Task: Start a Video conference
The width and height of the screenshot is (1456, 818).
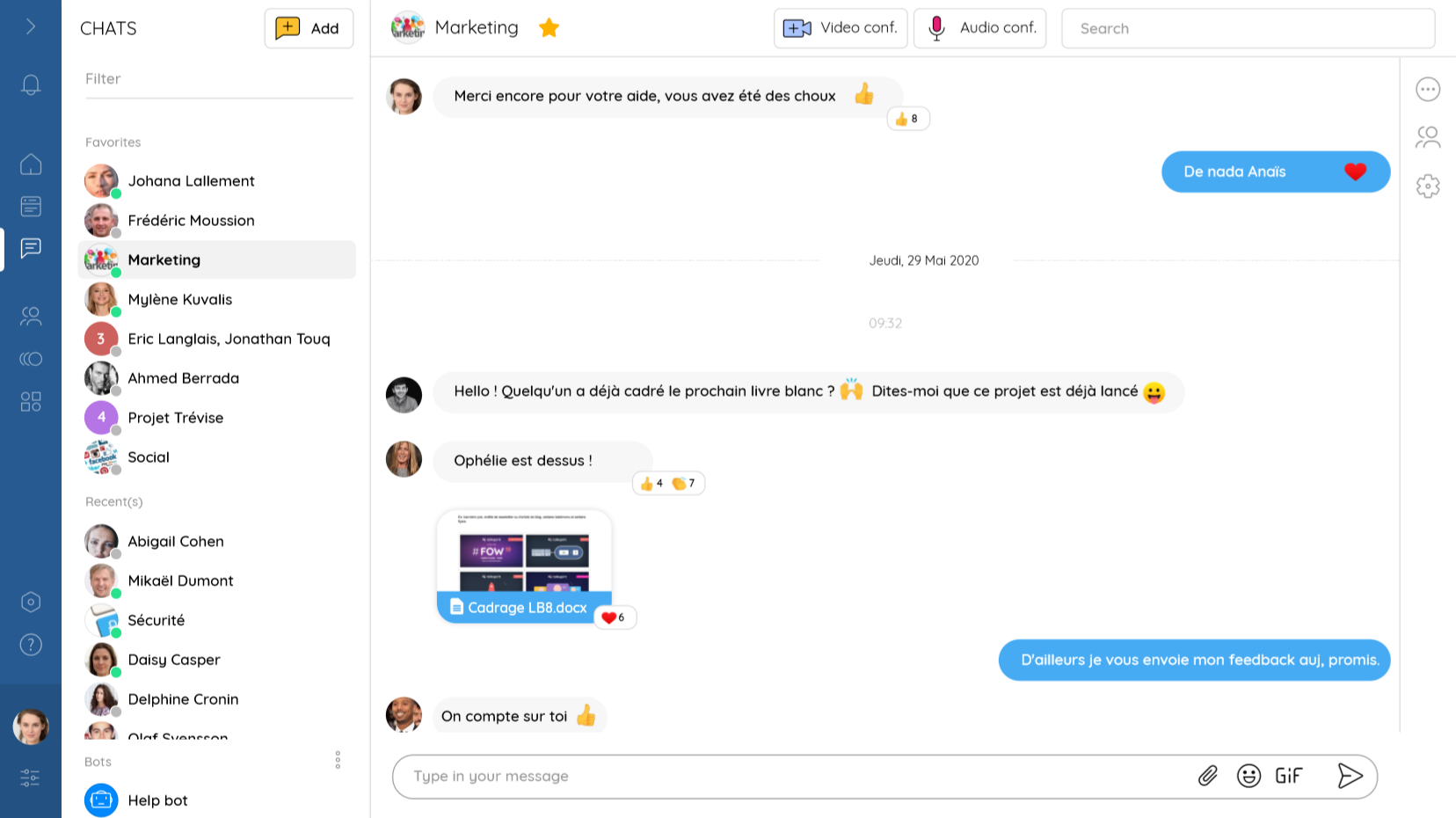Action: click(840, 27)
